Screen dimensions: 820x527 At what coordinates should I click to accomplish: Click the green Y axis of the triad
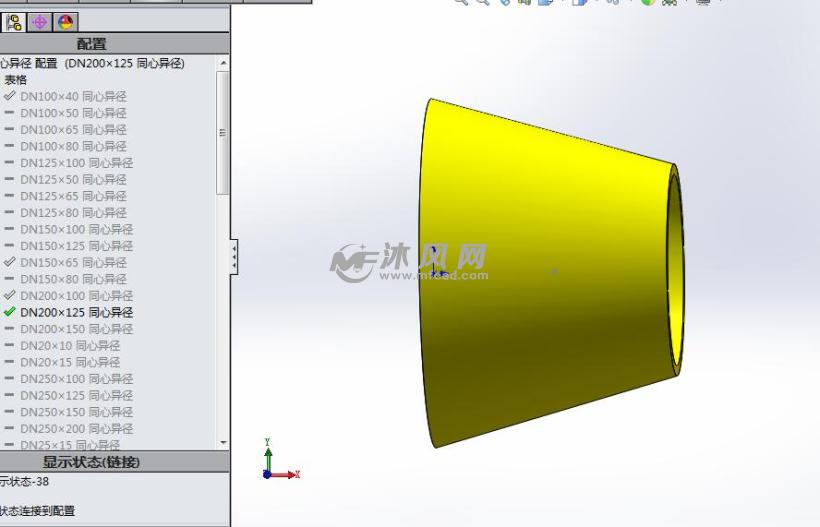pyautogui.click(x=268, y=454)
